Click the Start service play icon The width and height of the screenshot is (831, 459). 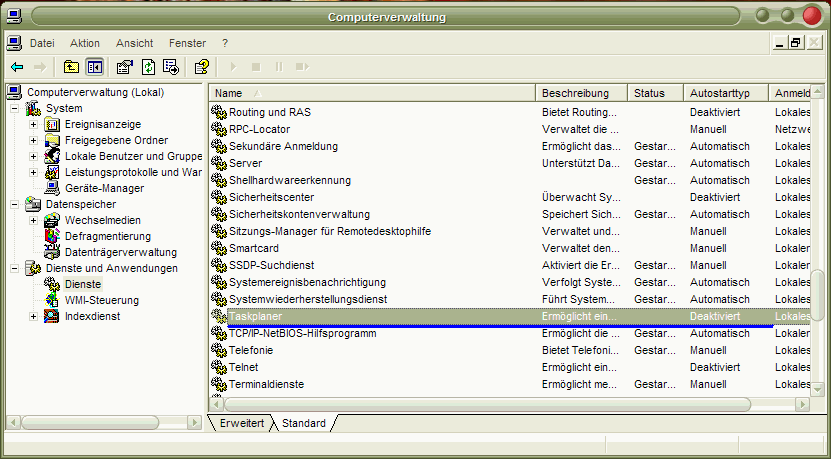pos(233,67)
